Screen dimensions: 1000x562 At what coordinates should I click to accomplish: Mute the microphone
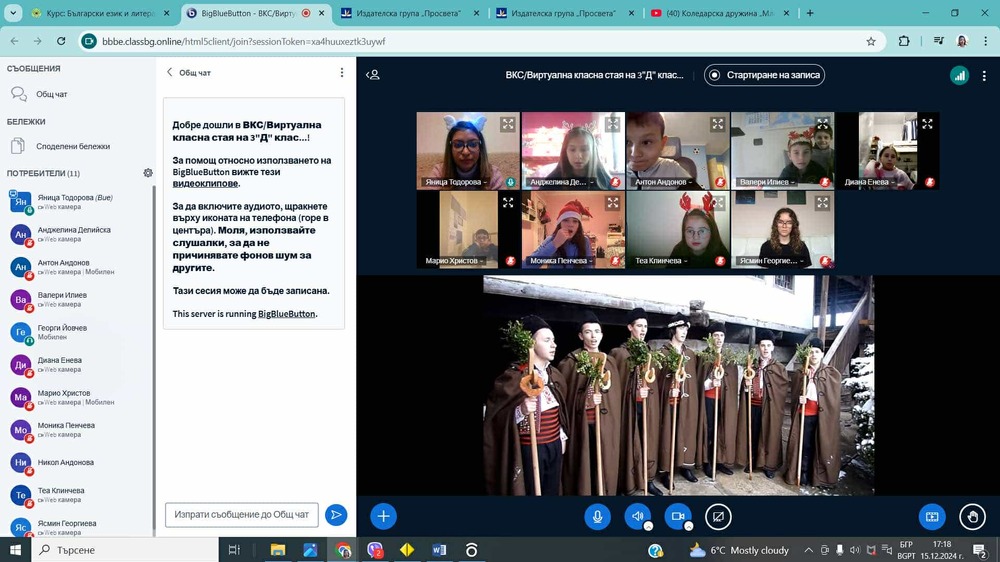click(597, 516)
